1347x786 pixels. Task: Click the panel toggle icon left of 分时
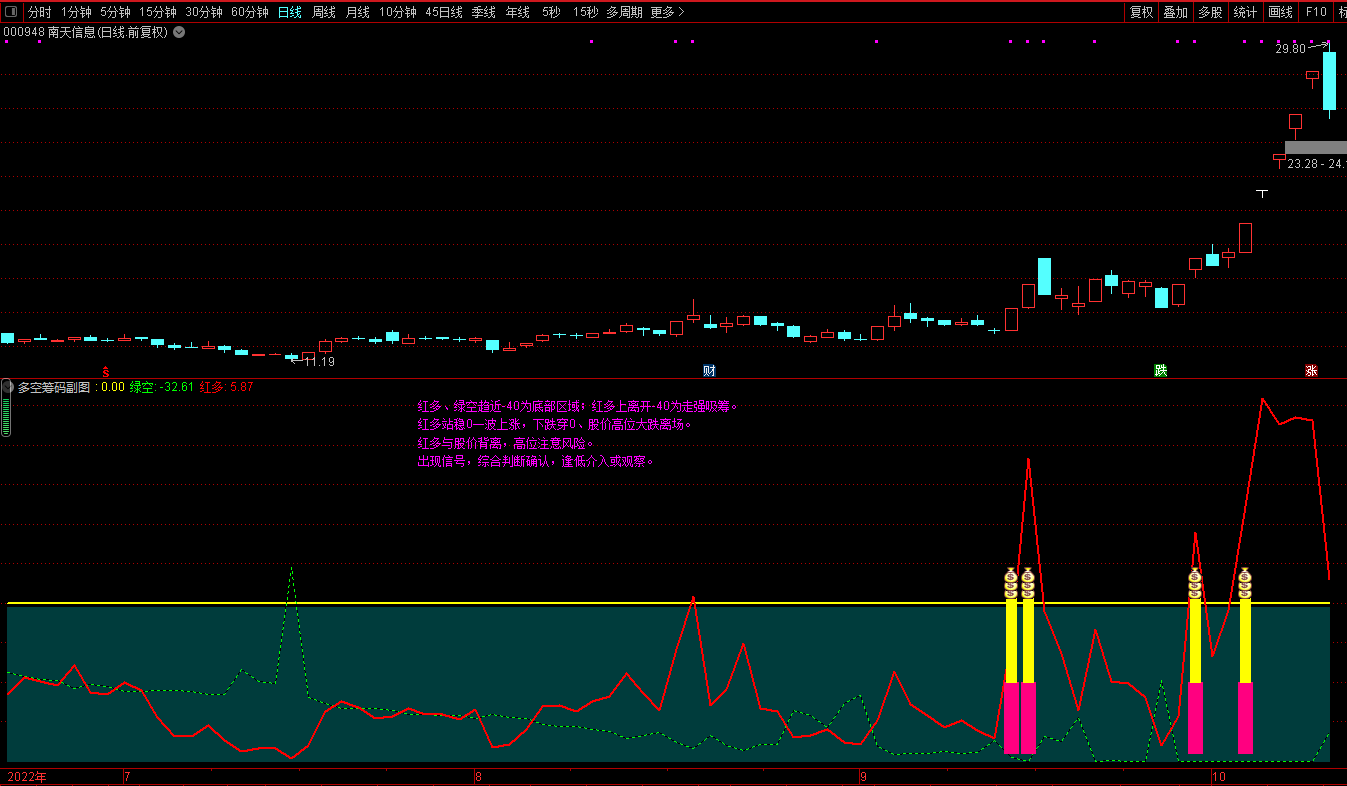(x=11, y=12)
